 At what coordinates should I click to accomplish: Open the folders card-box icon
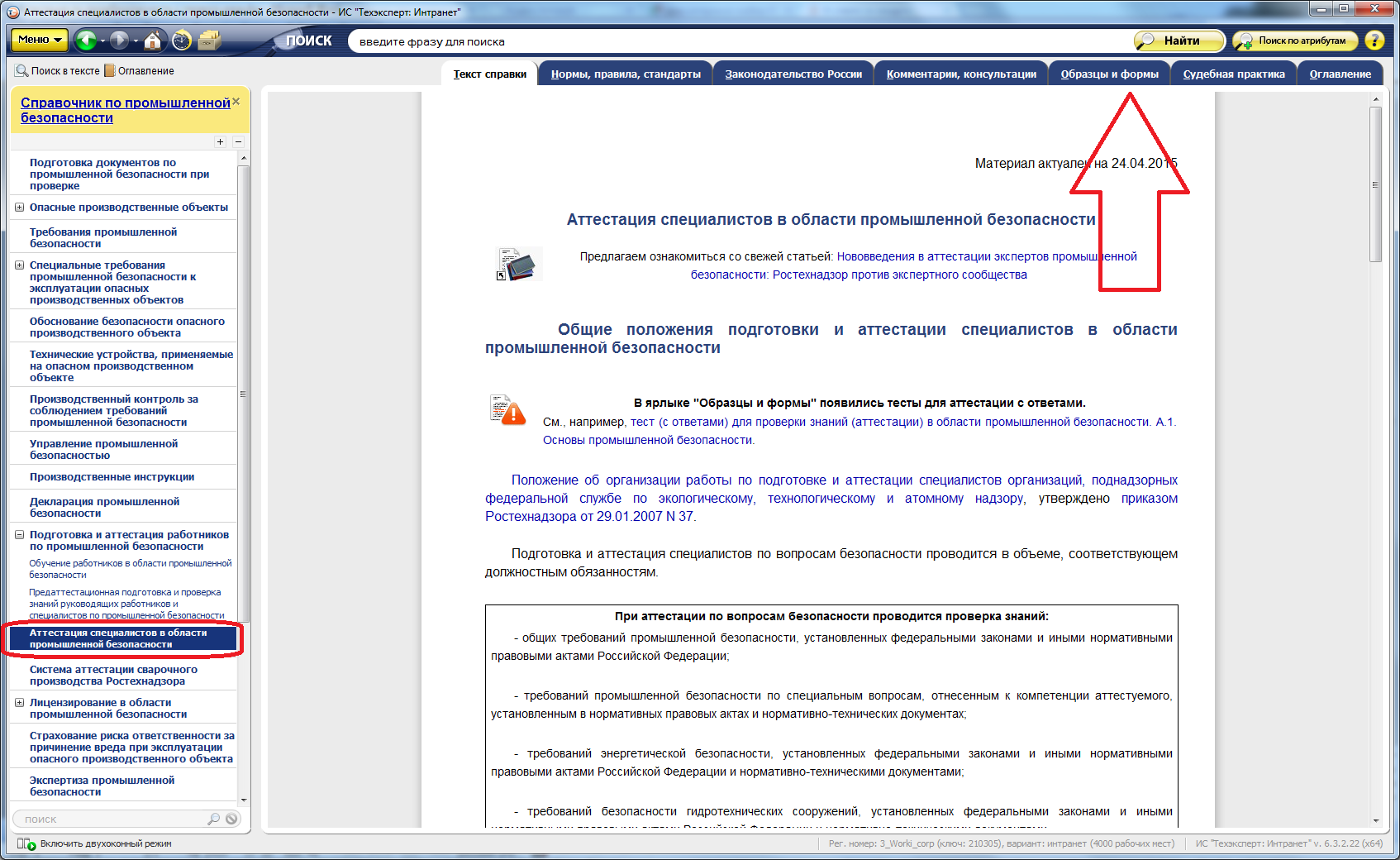click(210, 41)
